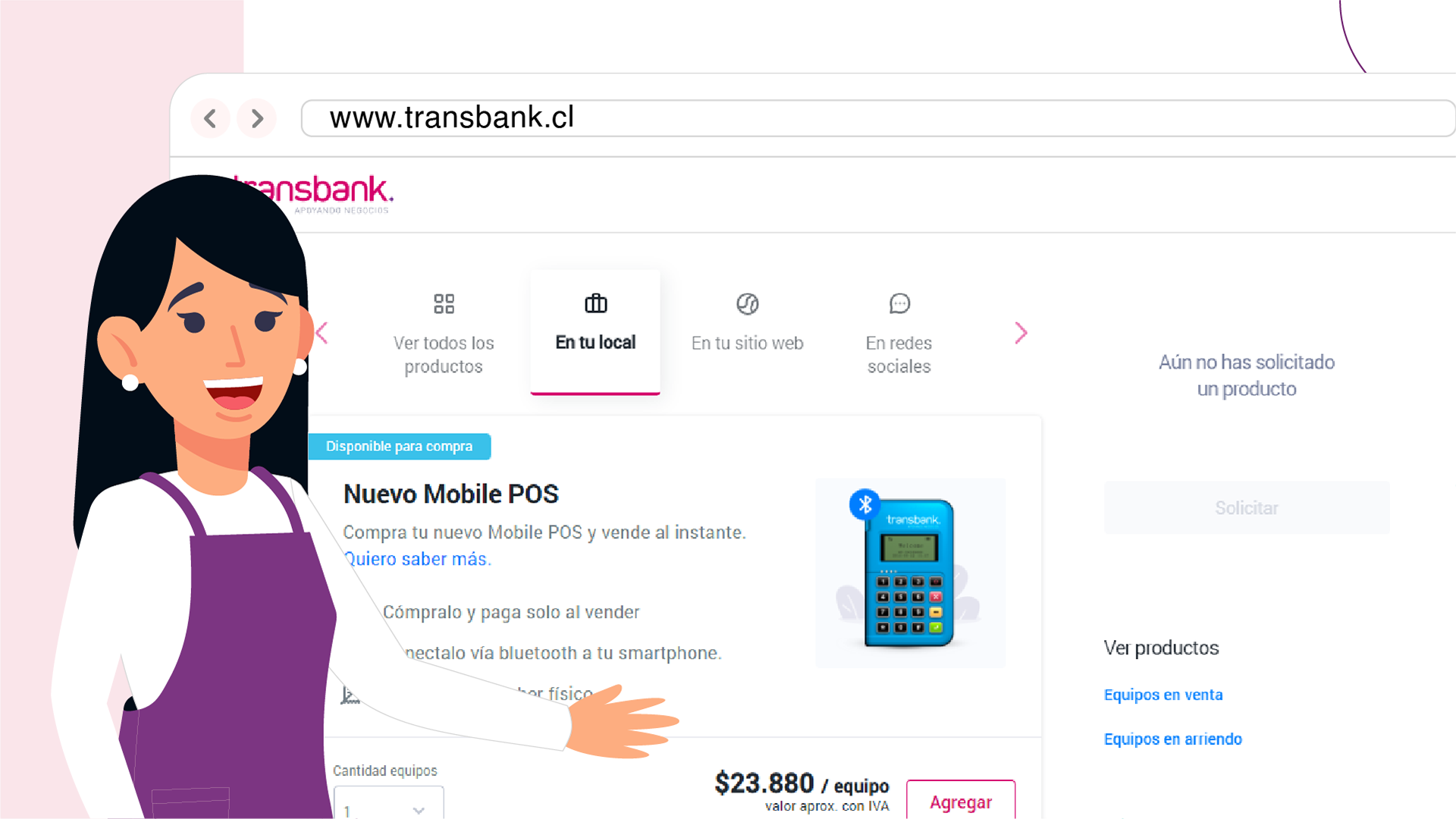1456x819 pixels.
Task: Switch to the En redes sociales tab
Action: point(899,332)
